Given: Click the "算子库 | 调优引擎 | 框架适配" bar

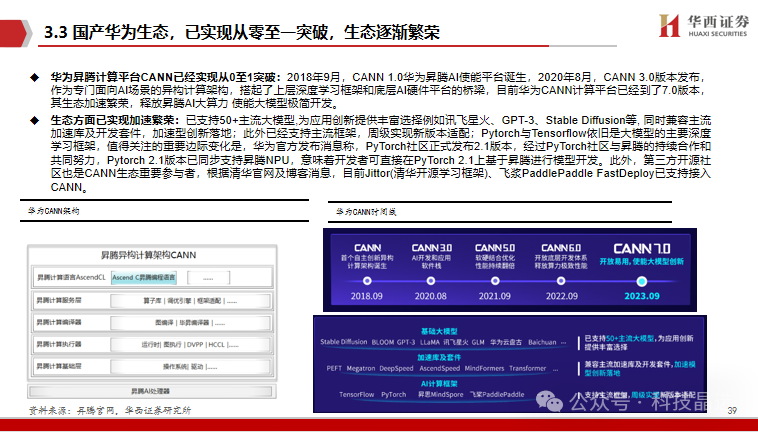Looking at the screenshot, I should click(x=190, y=301).
